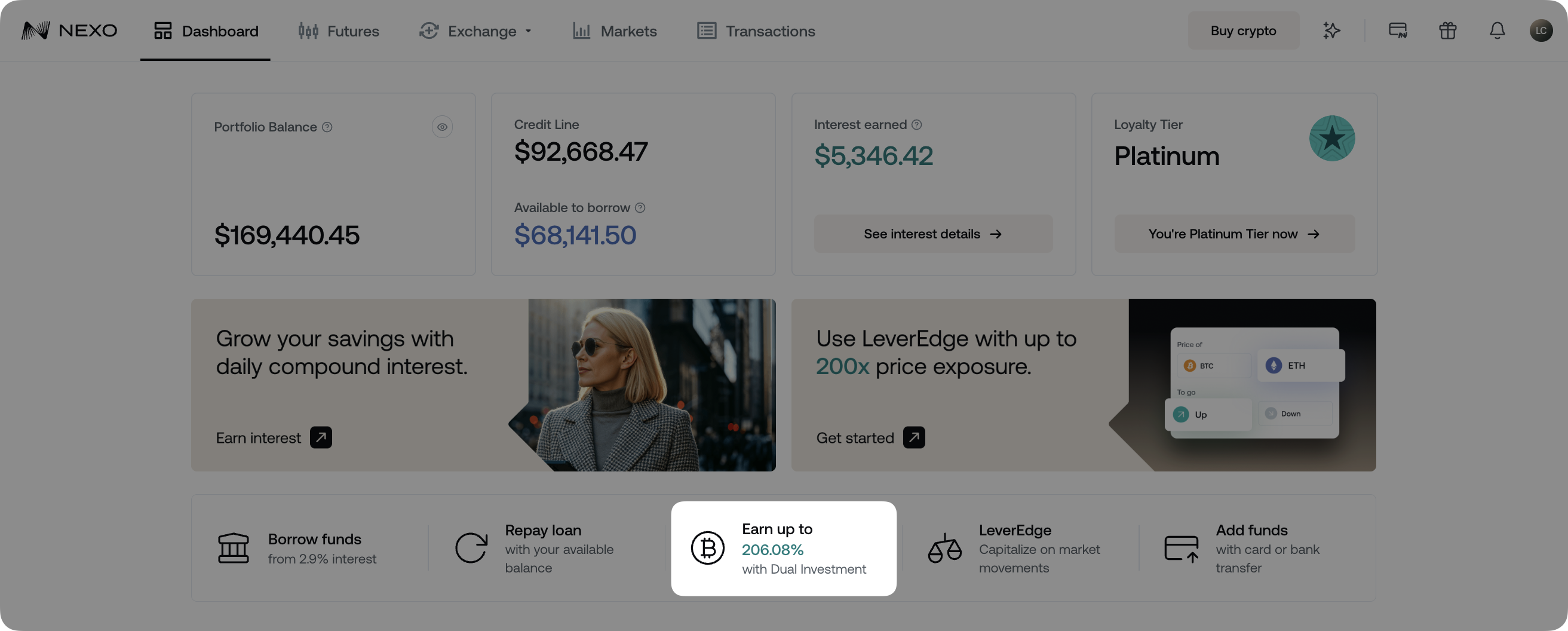Click the Buy crypto button
Screen dimensions: 1568x631
coord(1244,30)
